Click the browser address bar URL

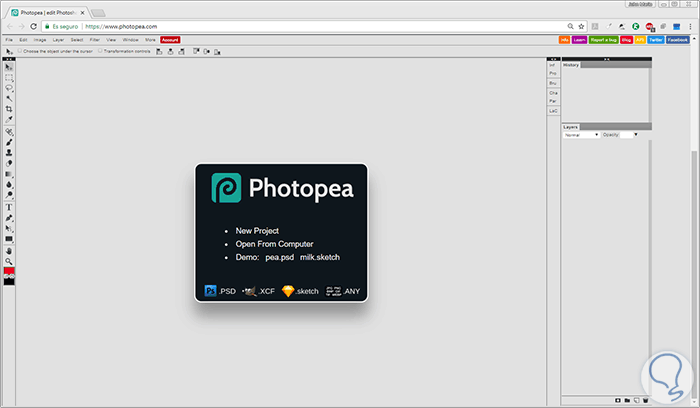click(121, 26)
